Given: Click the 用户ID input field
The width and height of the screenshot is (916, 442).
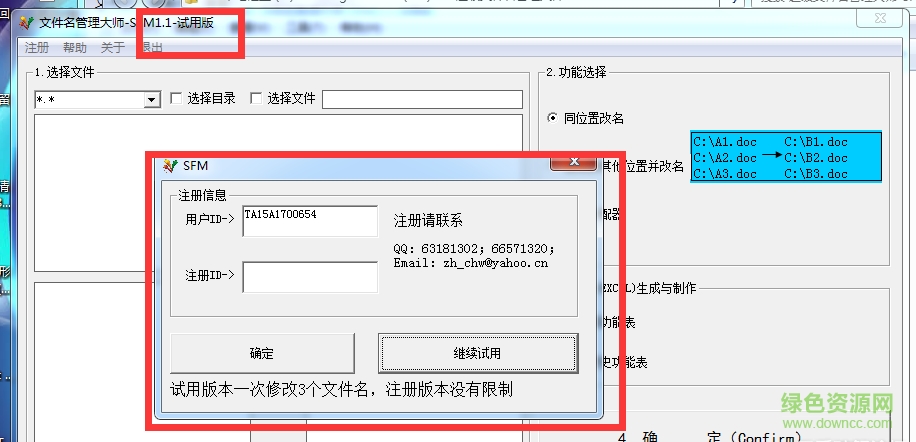Looking at the screenshot, I should (309, 221).
